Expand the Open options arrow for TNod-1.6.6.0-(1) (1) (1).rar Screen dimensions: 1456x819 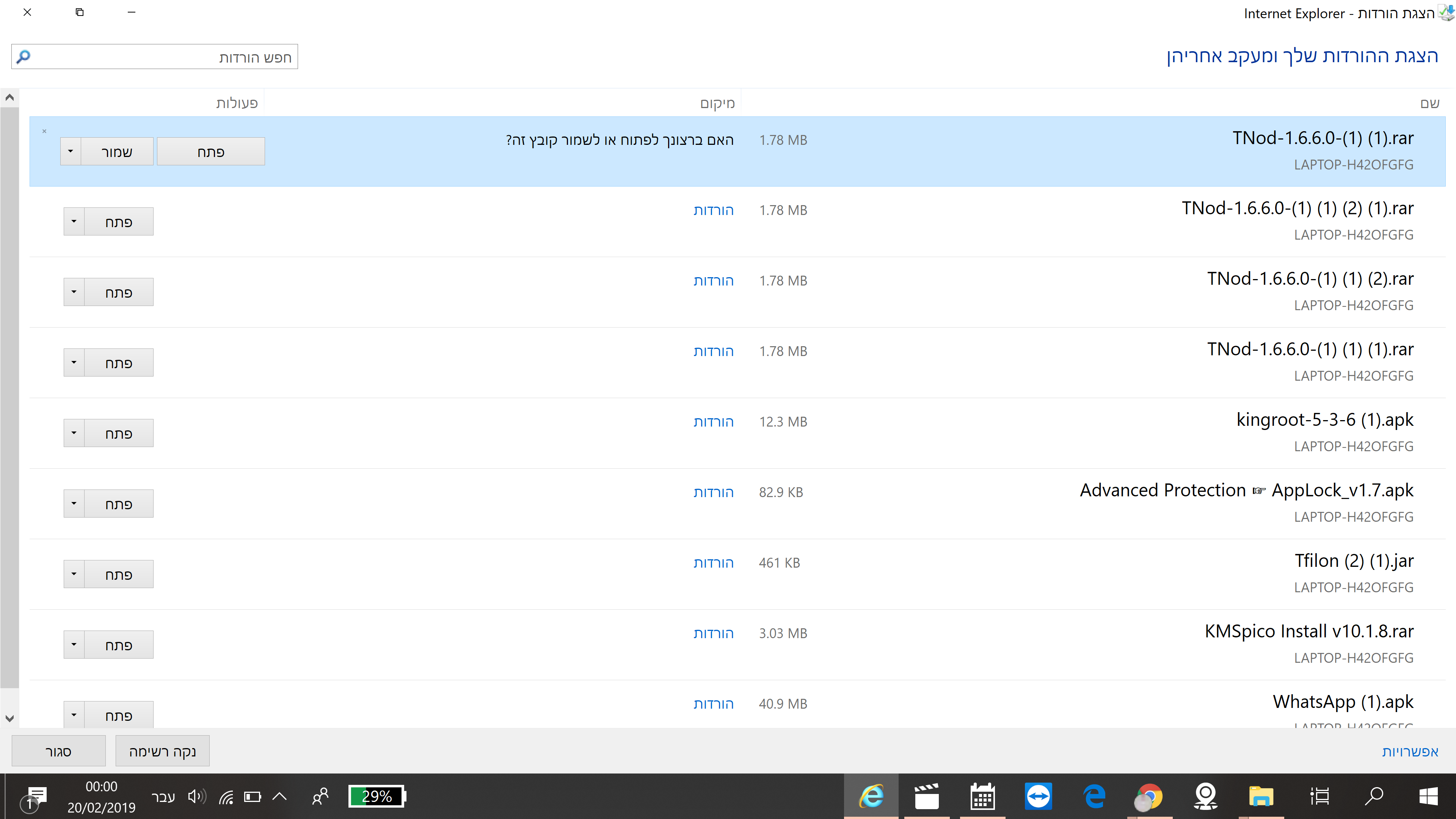click(74, 362)
